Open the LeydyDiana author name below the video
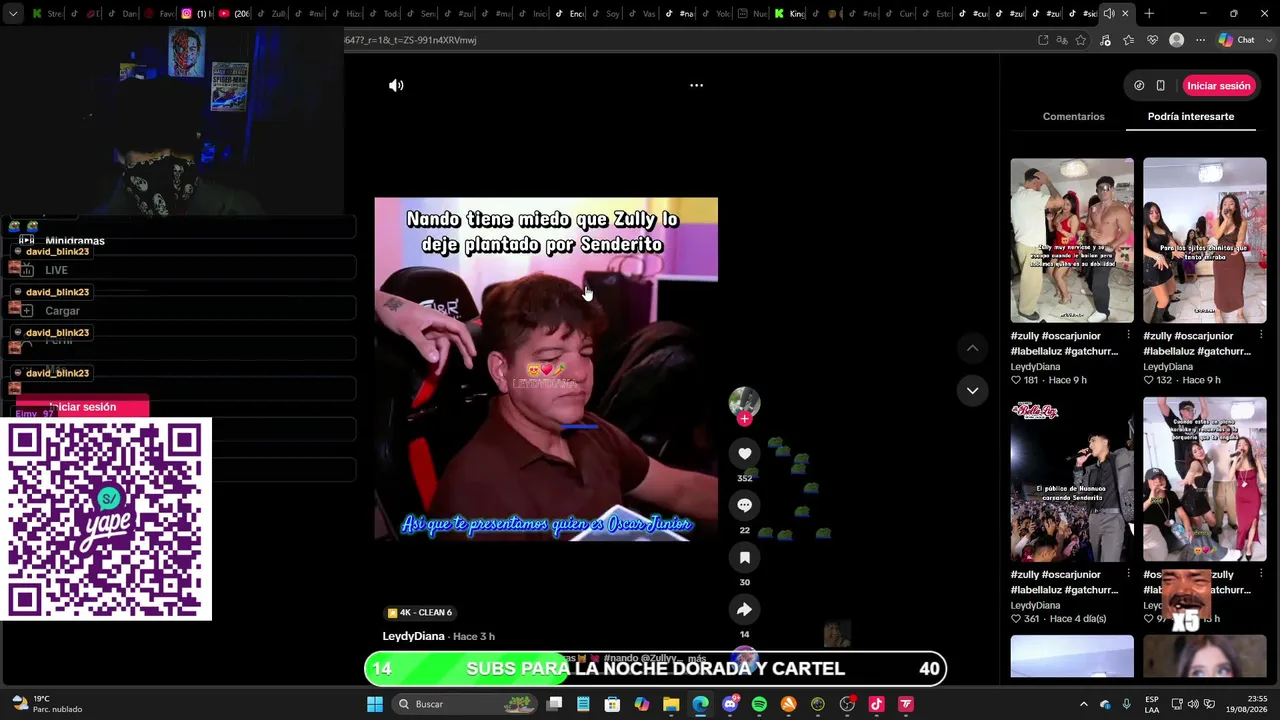 (413, 637)
